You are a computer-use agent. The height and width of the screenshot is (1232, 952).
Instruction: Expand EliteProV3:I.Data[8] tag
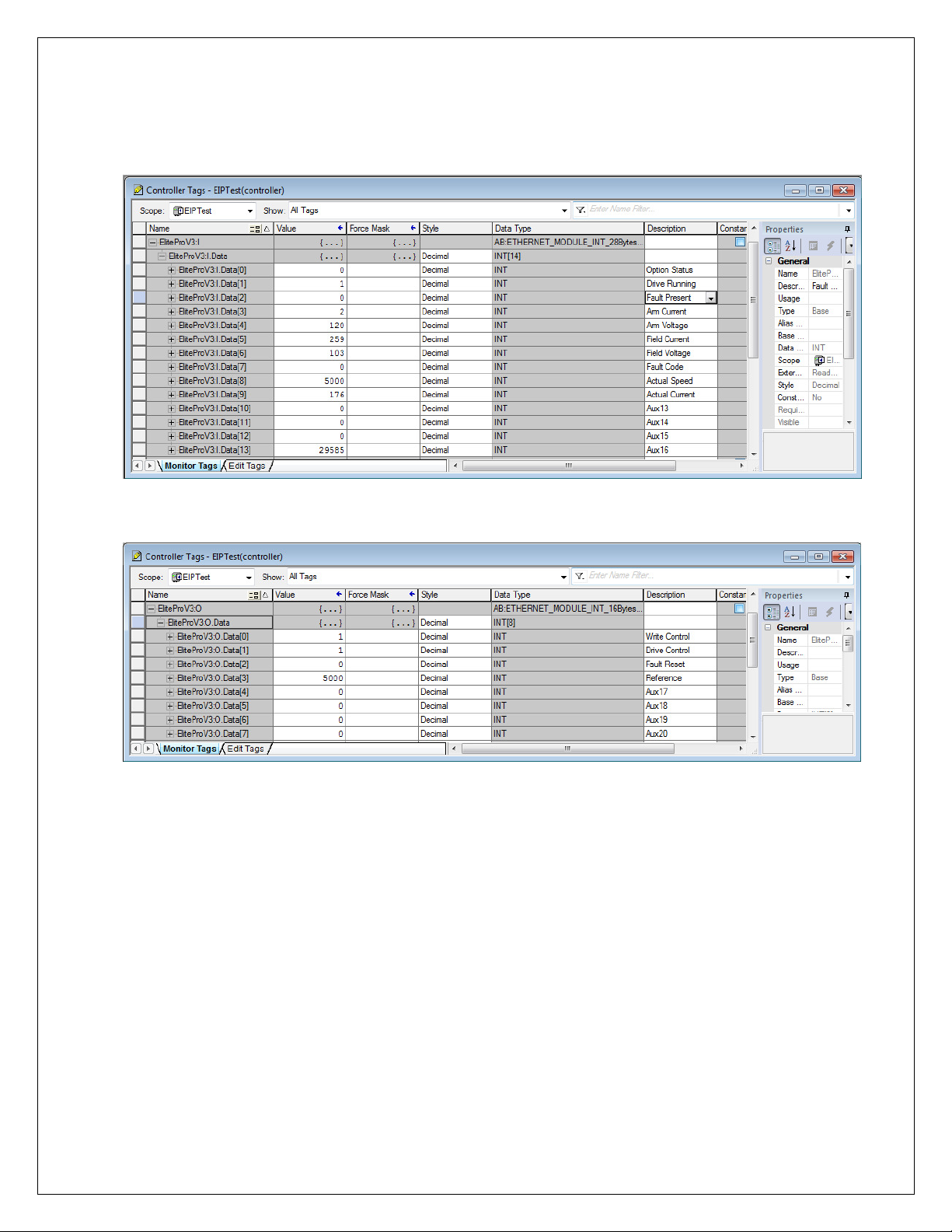click(172, 381)
